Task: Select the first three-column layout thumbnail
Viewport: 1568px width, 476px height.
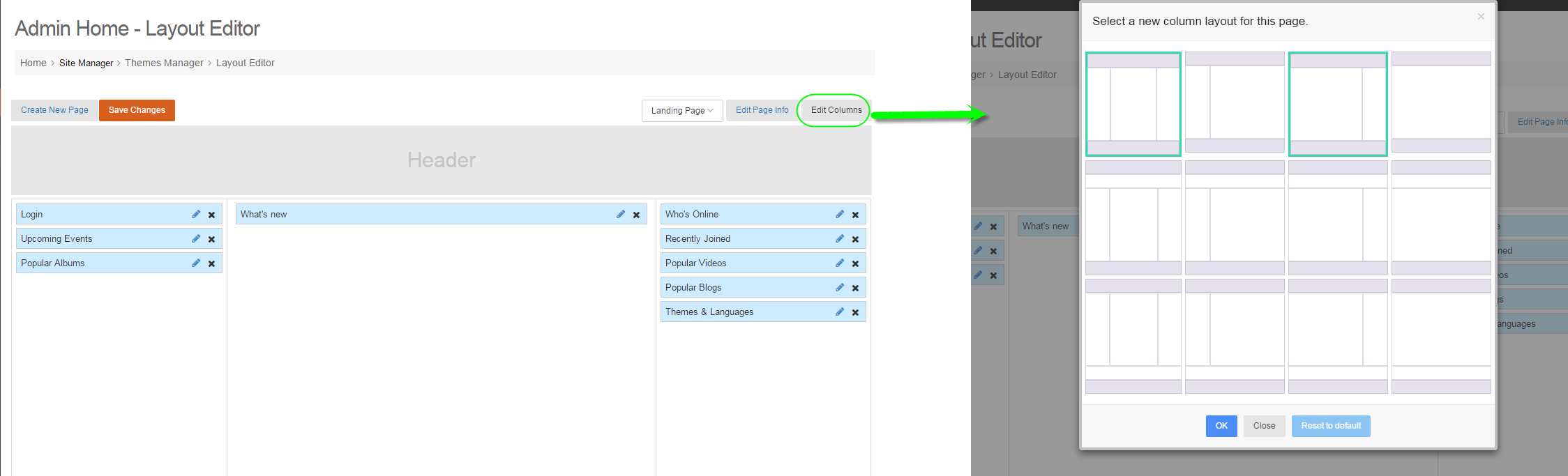Action: pyautogui.click(x=1133, y=104)
